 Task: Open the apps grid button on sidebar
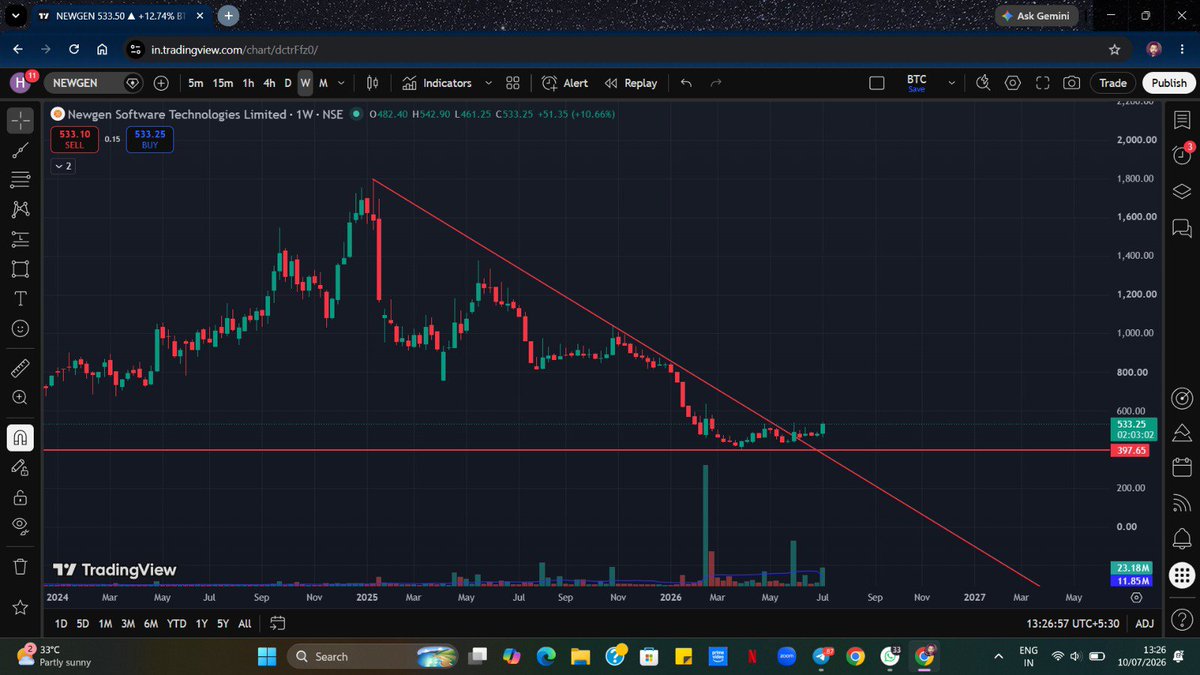[1181, 575]
